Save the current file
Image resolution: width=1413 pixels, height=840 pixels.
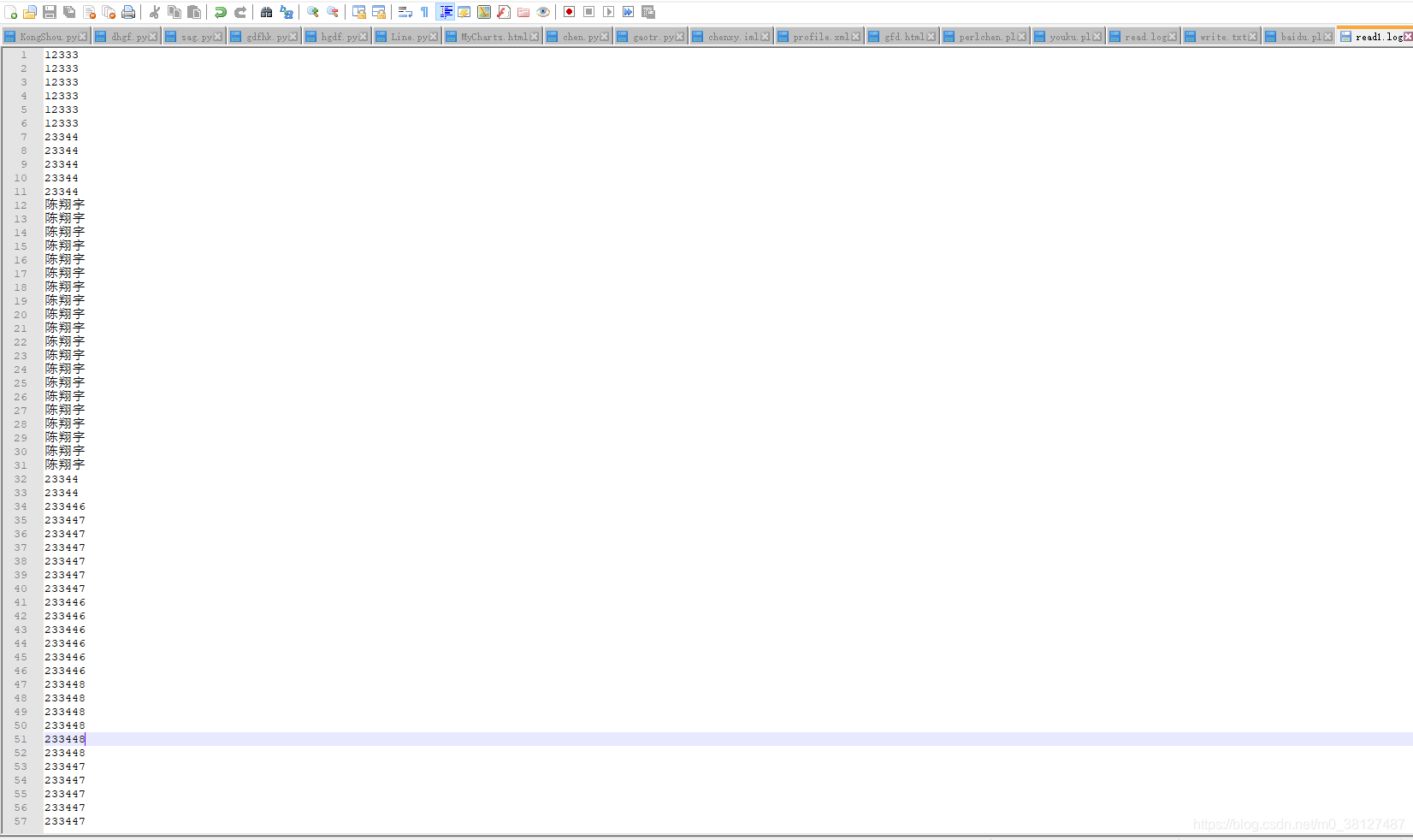pos(50,12)
